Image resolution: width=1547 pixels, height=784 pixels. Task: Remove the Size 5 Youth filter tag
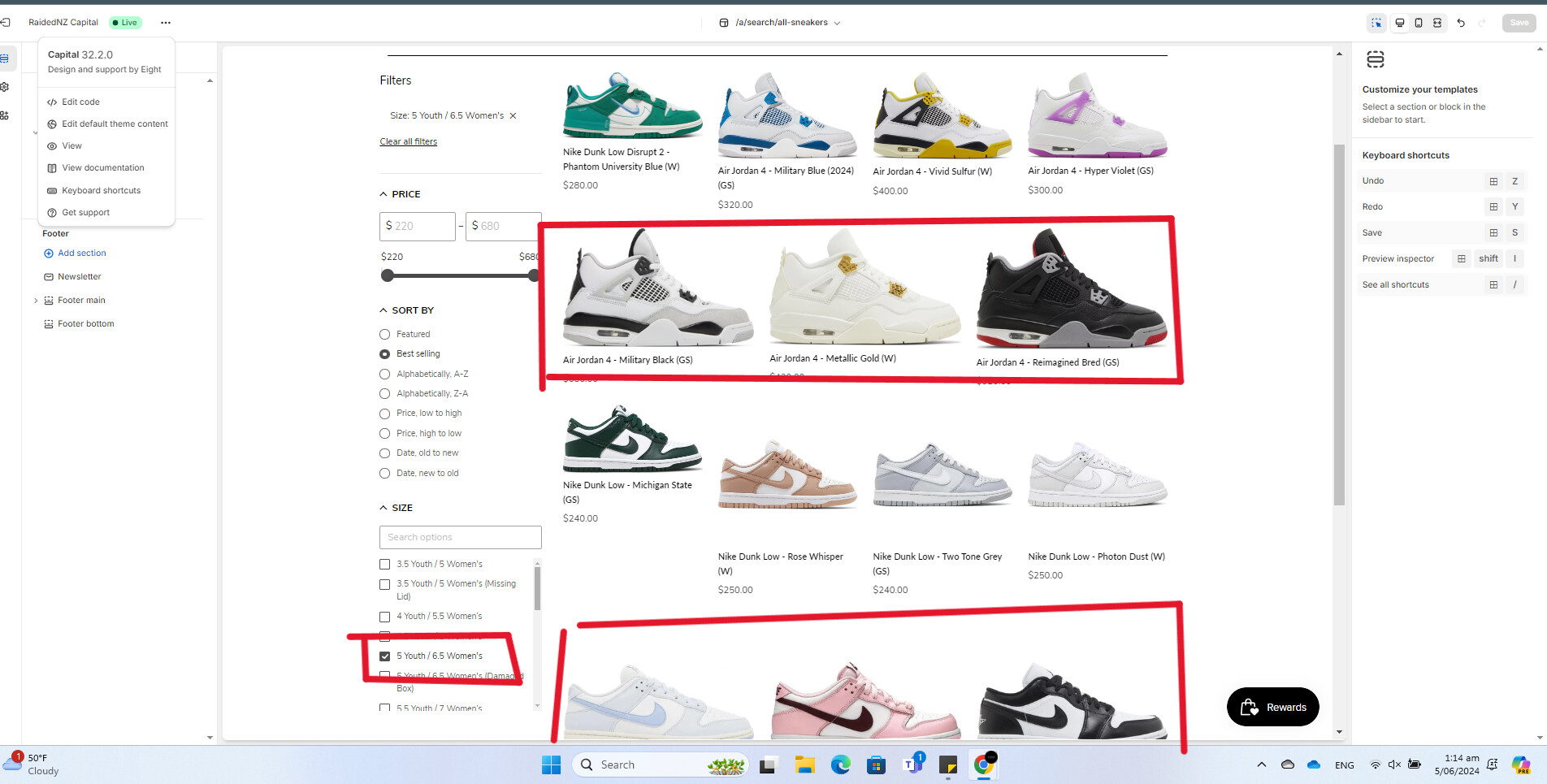(513, 116)
